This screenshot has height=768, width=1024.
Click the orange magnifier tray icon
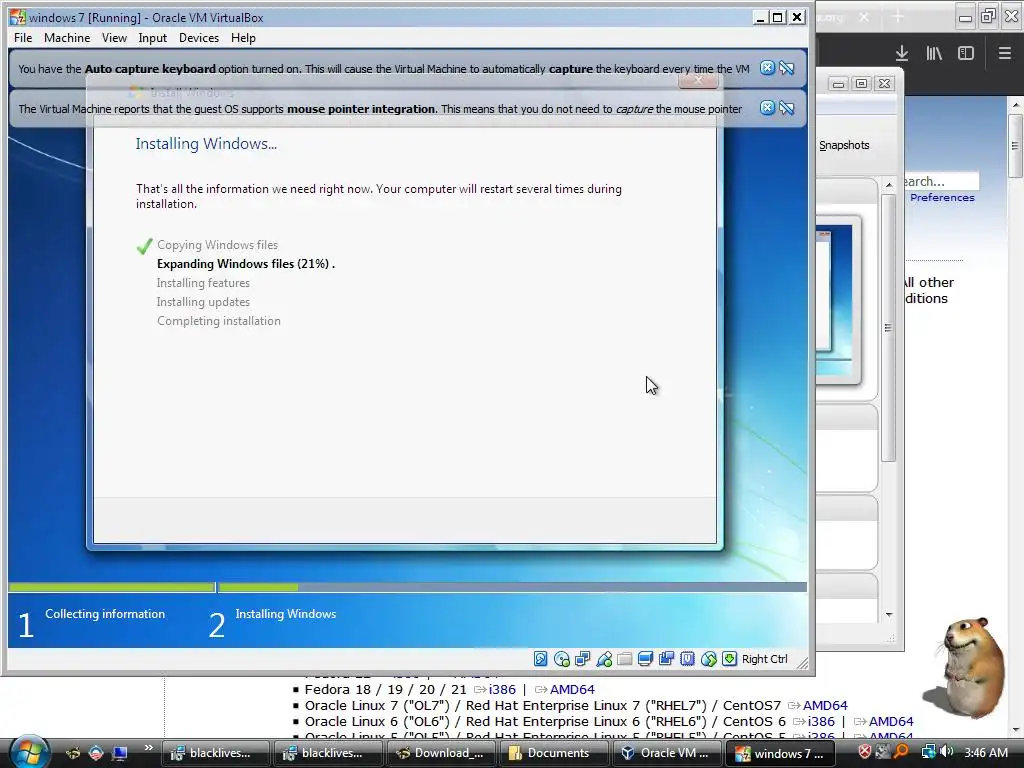pyautogui.click(x=901, y=752)
